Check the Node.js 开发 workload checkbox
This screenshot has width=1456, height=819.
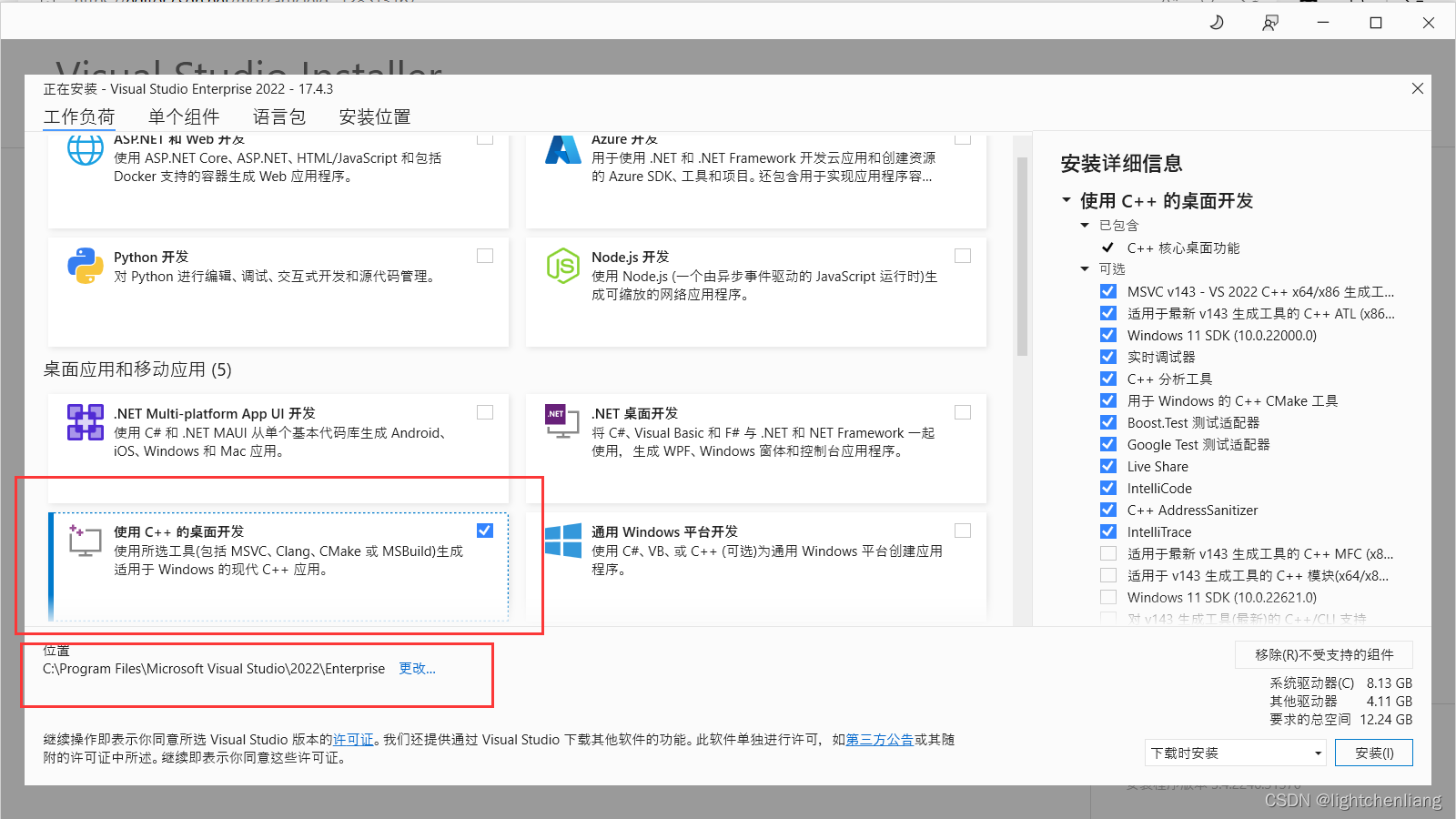coord(963,257)
